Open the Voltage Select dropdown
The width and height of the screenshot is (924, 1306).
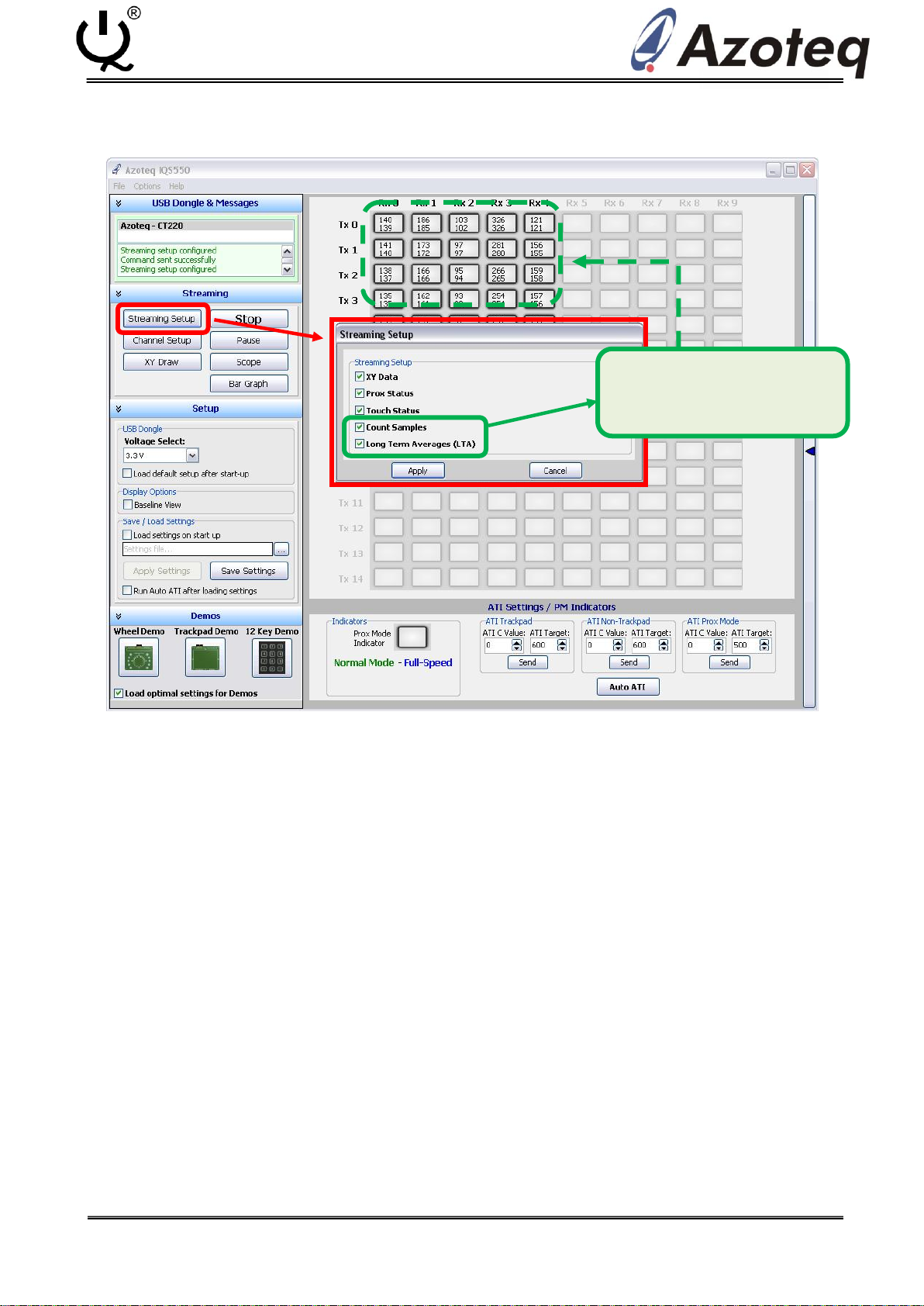pos(192,456)
